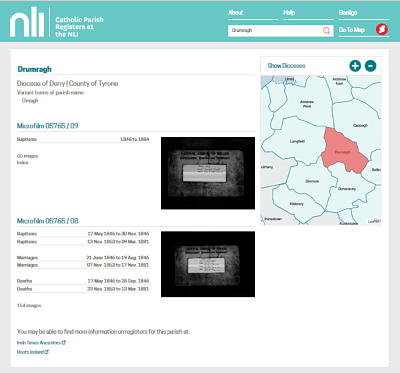Image resolution: width=400 pixels, height=373 pixels.
Task: Open Irish Times Ancestors link
Action: (39, 343)
